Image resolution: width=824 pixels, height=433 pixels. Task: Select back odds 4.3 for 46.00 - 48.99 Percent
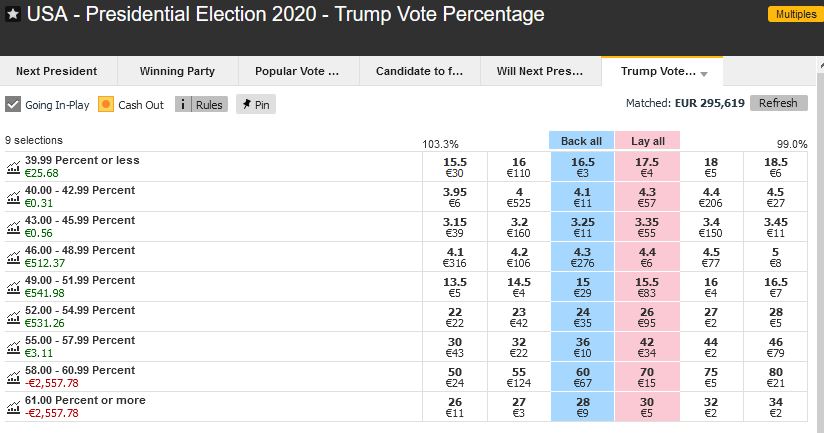581,257
